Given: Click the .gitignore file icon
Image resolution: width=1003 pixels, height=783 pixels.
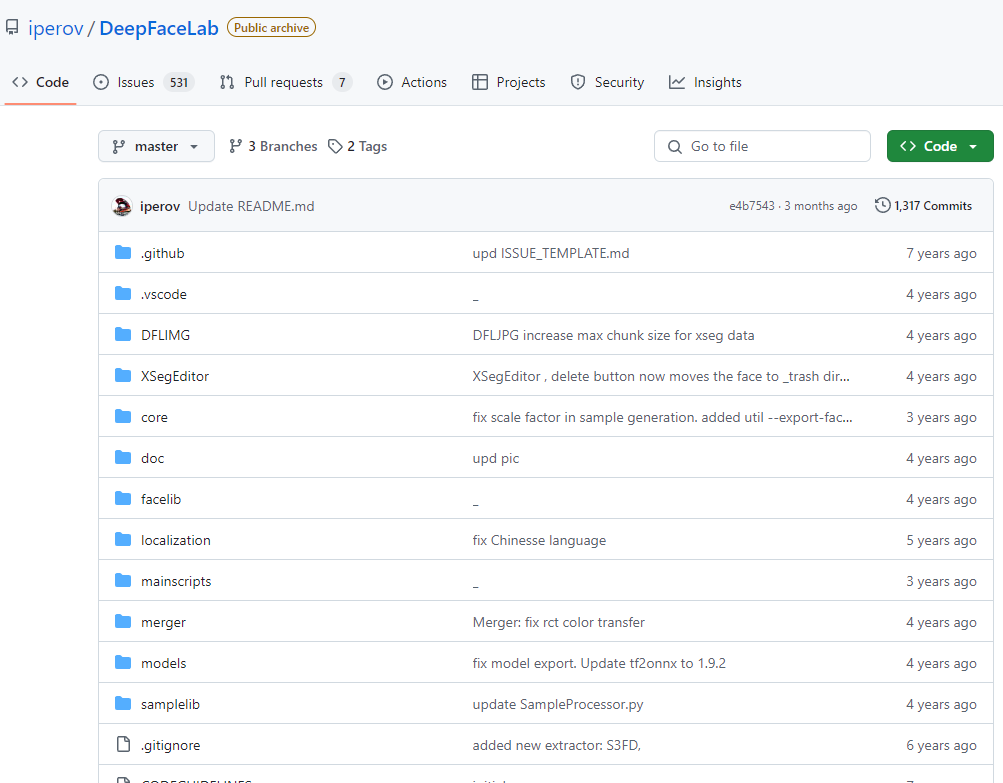Looking at the screenshot, I should (x=123, y=744).
